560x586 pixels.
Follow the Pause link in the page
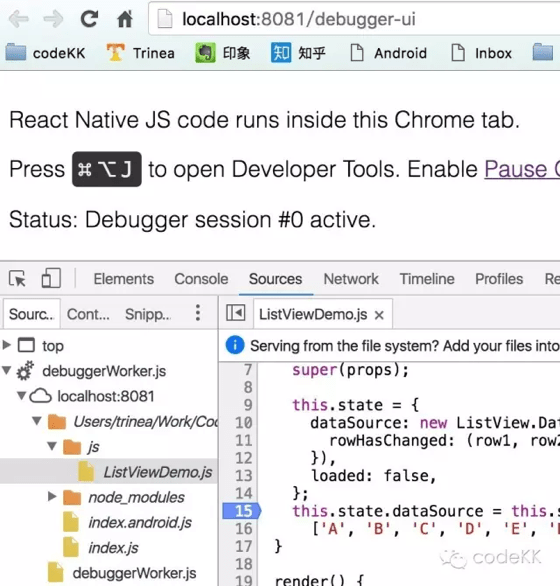[522, 169]
